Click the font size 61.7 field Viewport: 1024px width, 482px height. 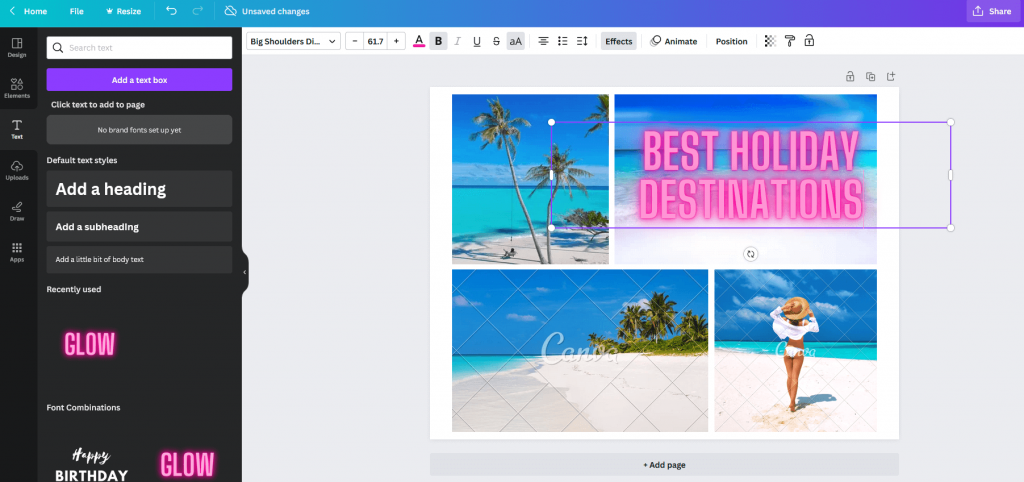[376, 41]
